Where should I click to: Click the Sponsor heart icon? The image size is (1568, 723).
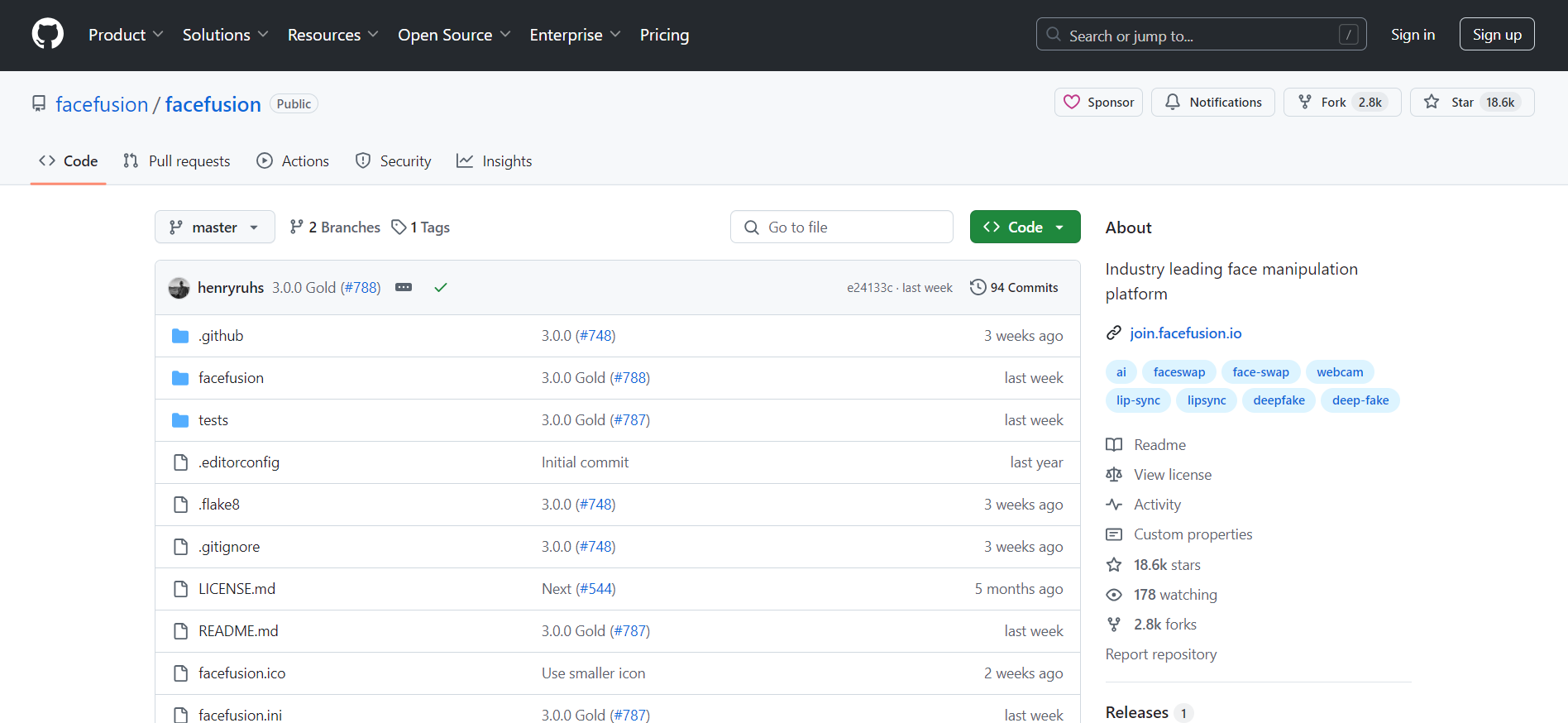pos(1072,102)
